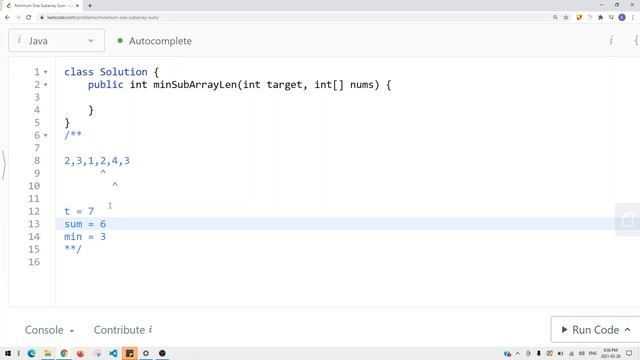The image size is (640, 360).
Task: Open the Console dropdown
Action: point(49,330)
